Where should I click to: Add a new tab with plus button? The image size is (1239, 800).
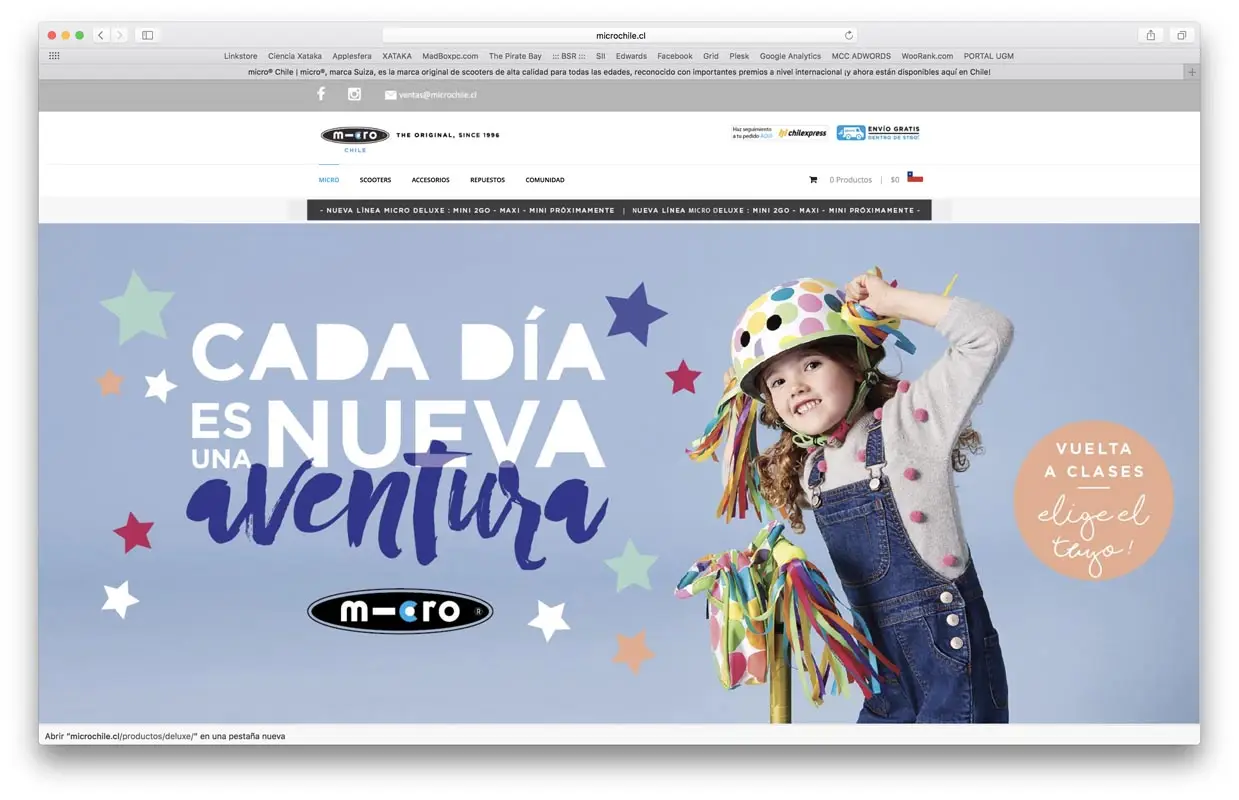(1191, 72)
